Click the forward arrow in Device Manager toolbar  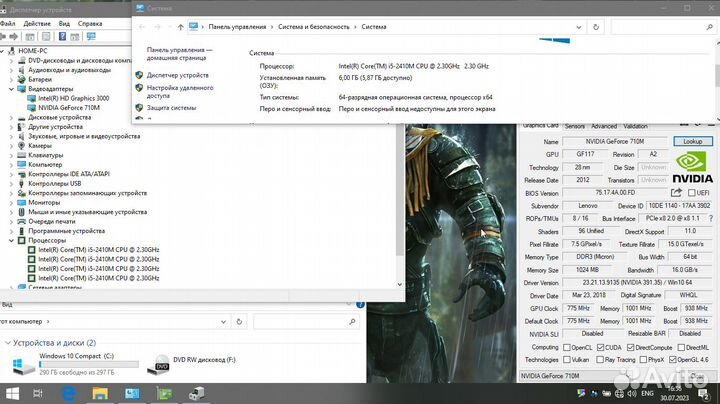[x=14, y=36]
